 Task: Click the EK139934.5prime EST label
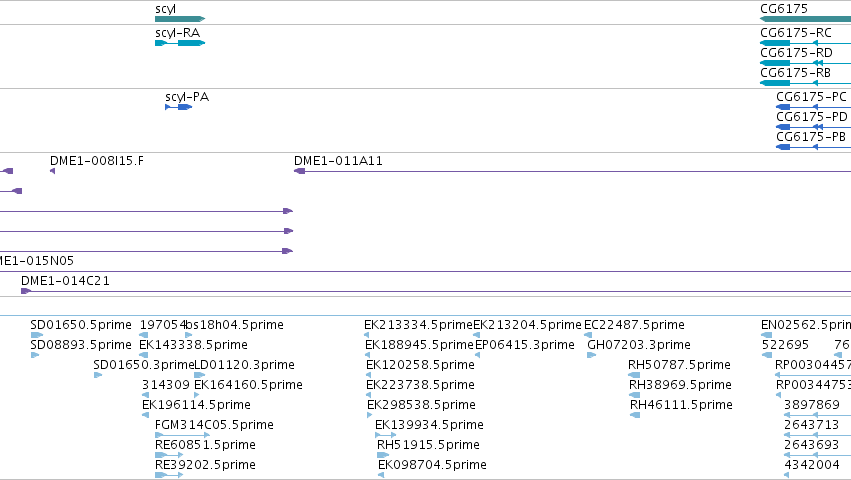(429, 425)
